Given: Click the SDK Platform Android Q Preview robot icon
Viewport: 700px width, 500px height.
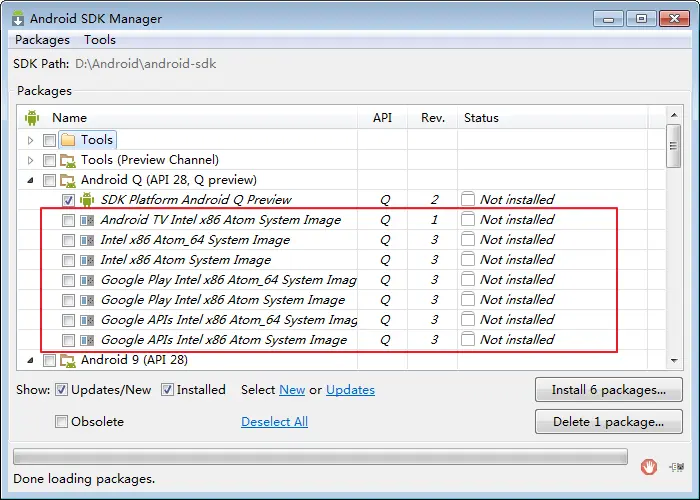Looking at the screenshot, I should coord(87,200).
